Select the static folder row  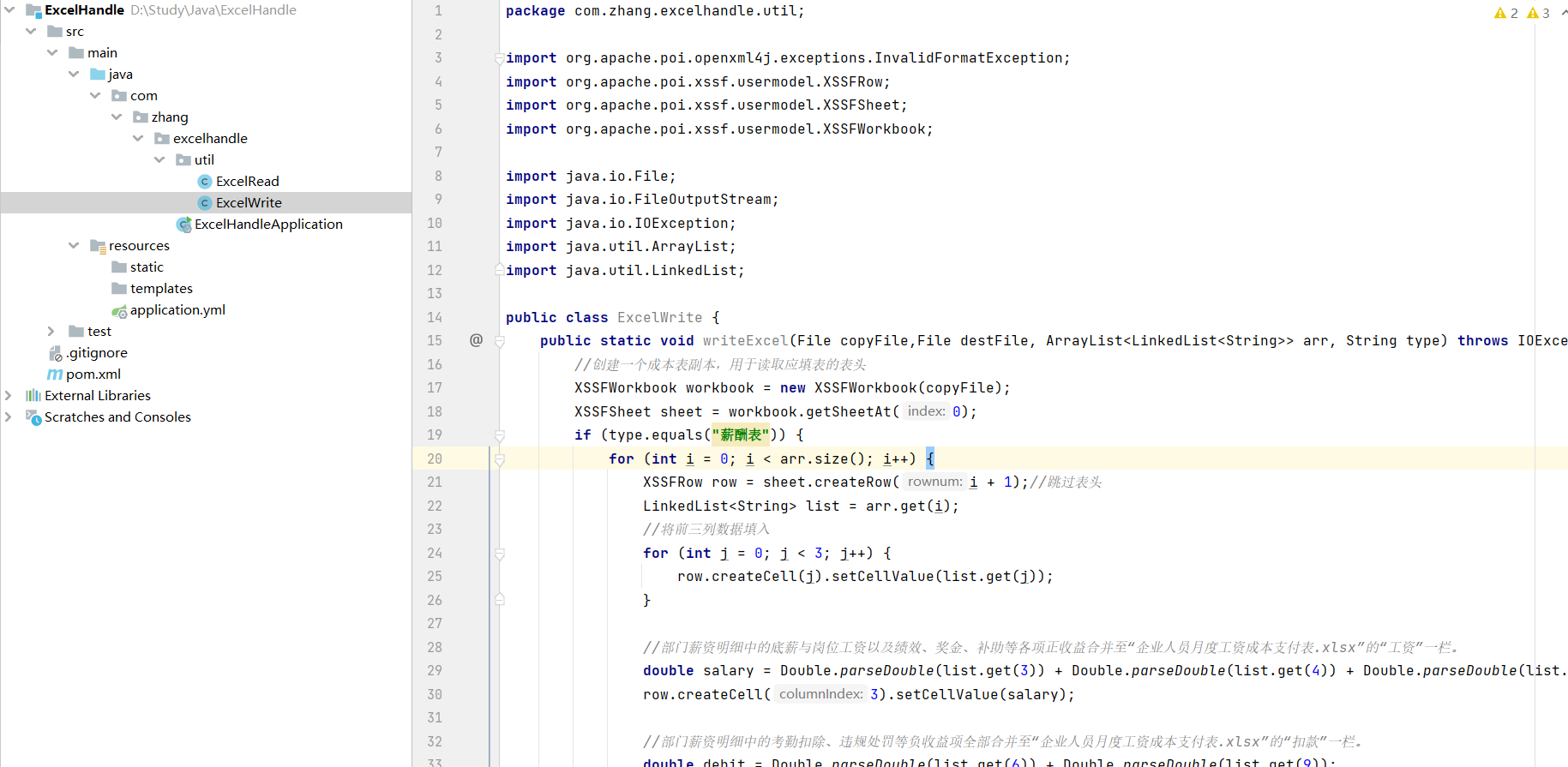(206, 267)
